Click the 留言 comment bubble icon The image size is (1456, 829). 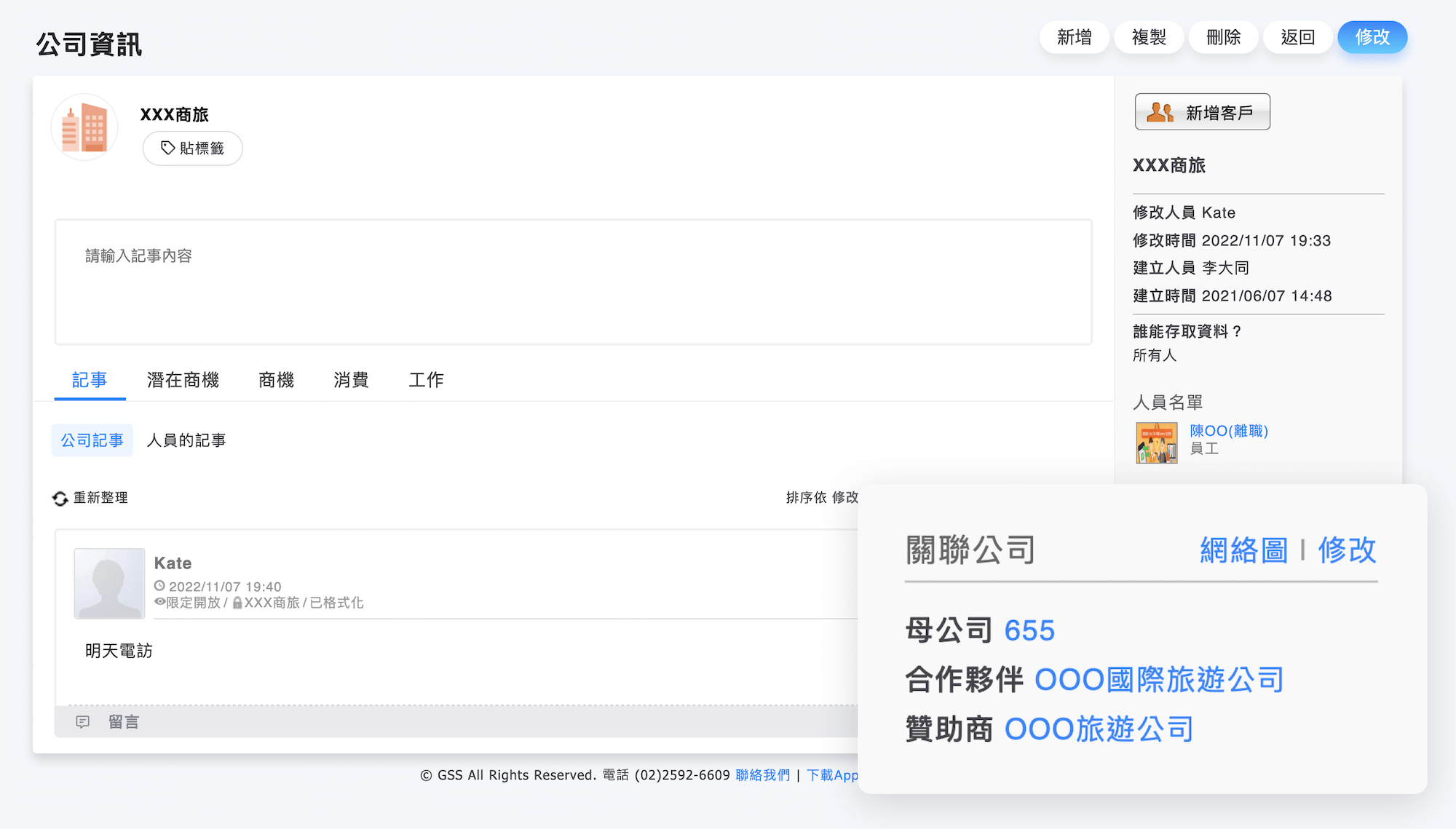point(83,722)
